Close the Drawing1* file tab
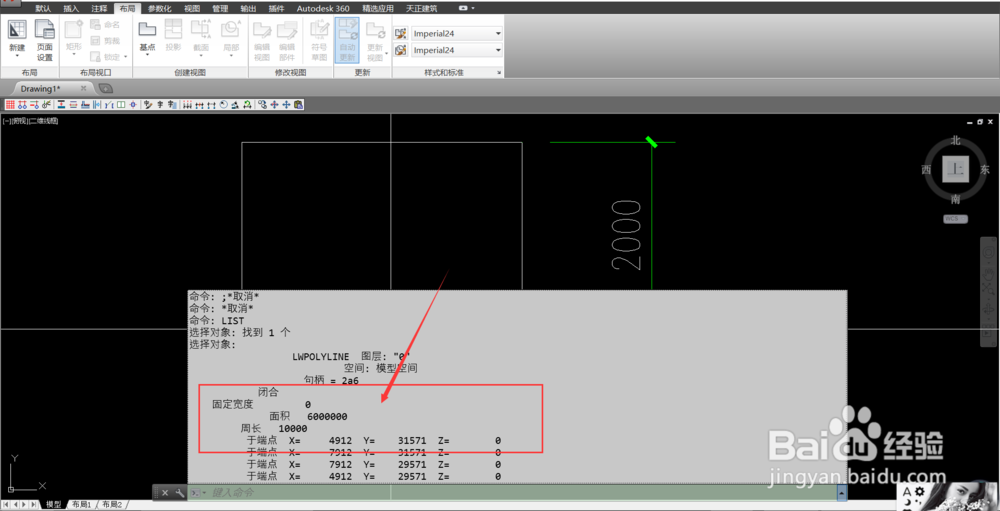This screenshot has width=1000, height=511. [83, 89]
